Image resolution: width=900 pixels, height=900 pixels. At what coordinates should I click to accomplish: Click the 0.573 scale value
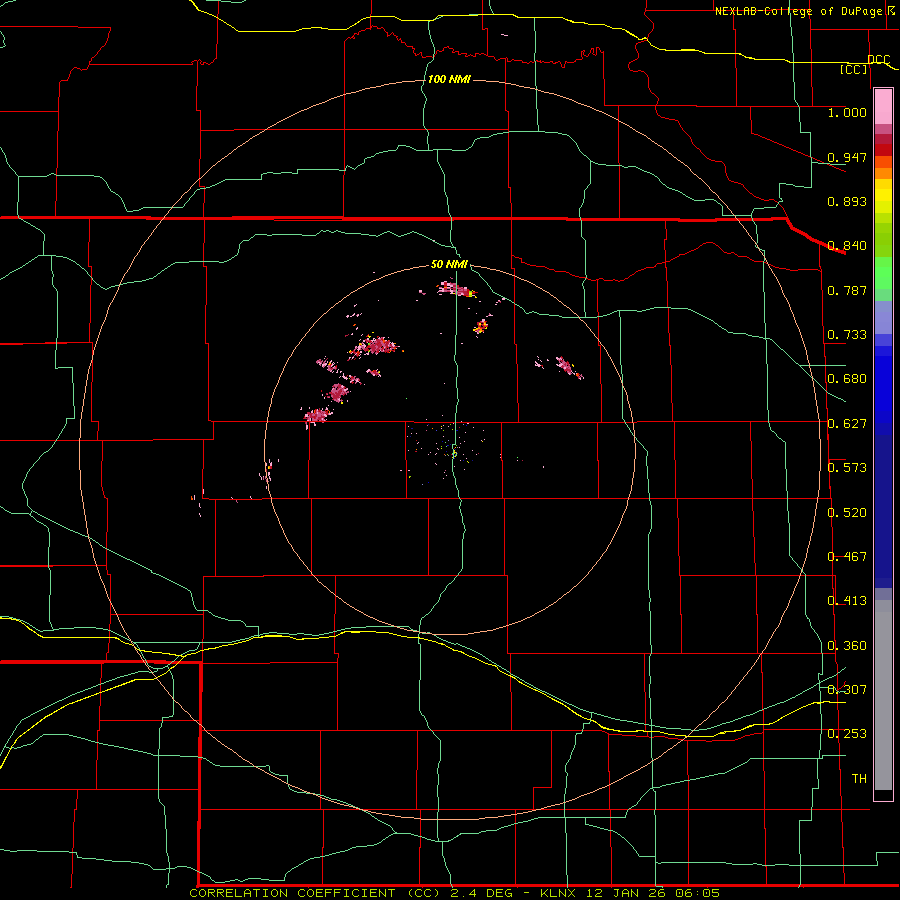tap(847, 468)
